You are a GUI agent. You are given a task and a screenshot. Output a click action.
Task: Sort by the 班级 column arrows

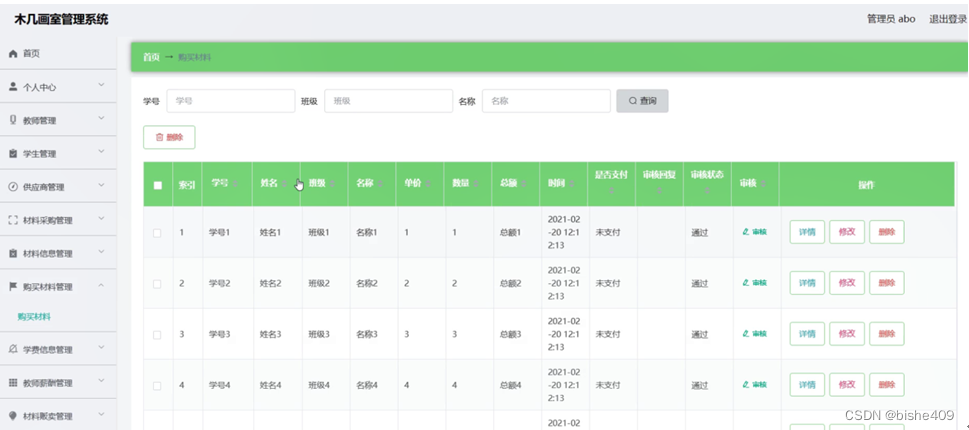332,183
